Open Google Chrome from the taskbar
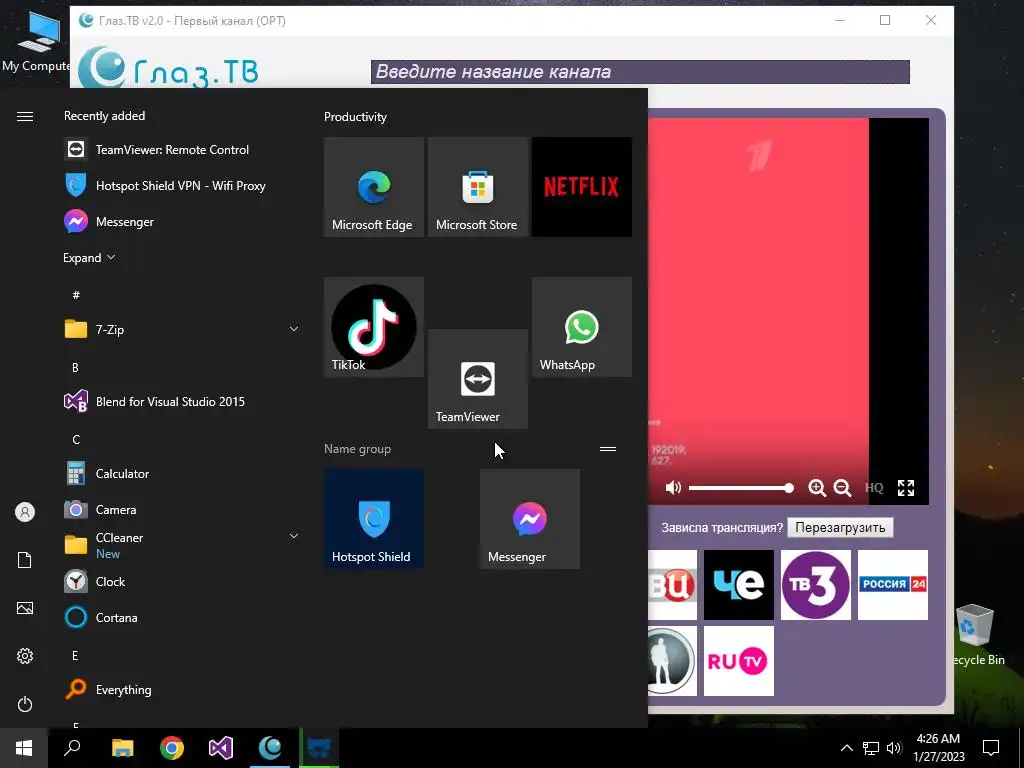 tap(172, 748)
